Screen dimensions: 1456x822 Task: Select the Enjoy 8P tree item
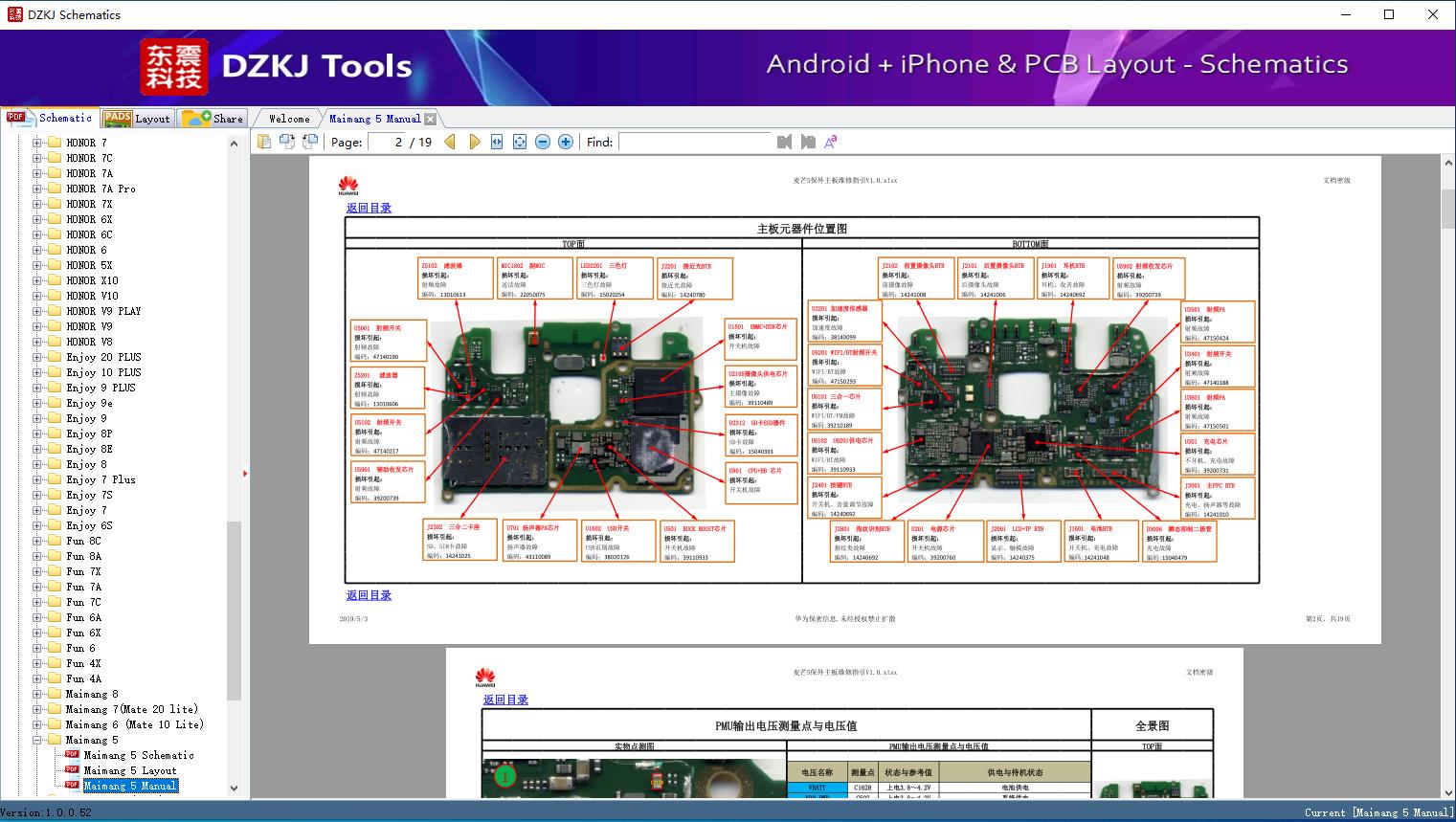(89, 433)
